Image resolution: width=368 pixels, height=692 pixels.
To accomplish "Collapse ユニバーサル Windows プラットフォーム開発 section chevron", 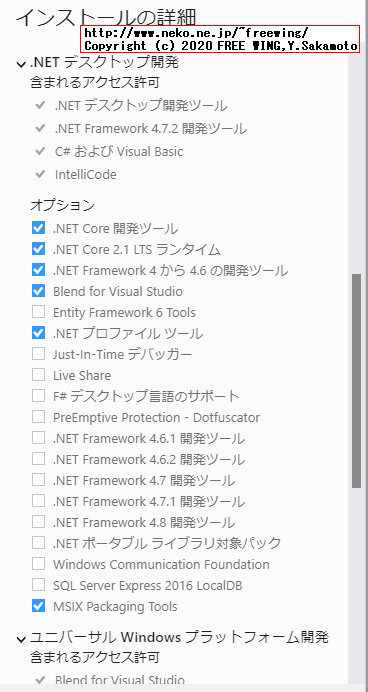I will pyautogui.click(x=21, y=639).
